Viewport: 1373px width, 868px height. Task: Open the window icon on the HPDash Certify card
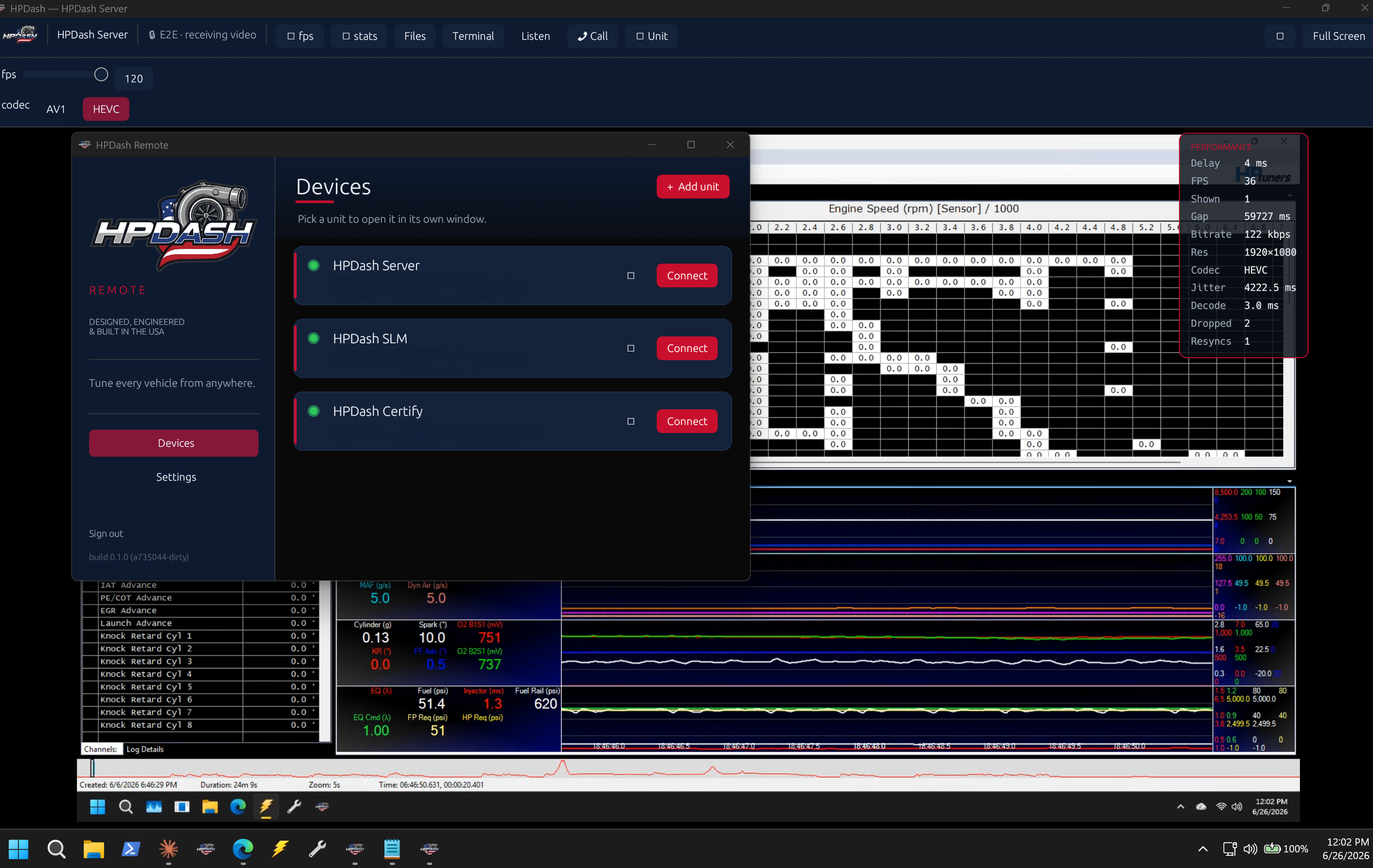tap(630, 421)
